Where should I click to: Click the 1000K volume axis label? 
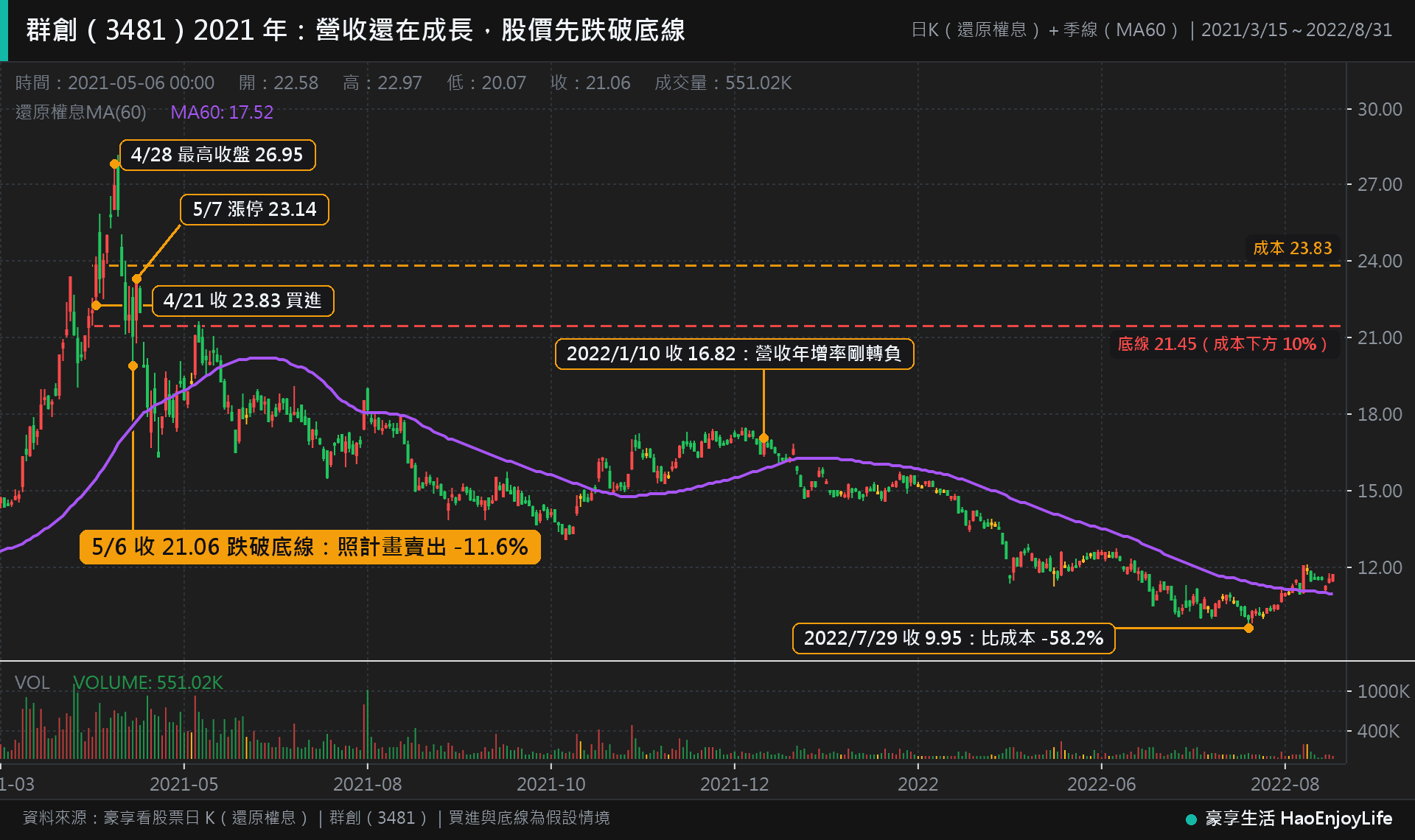[1383, 691]
